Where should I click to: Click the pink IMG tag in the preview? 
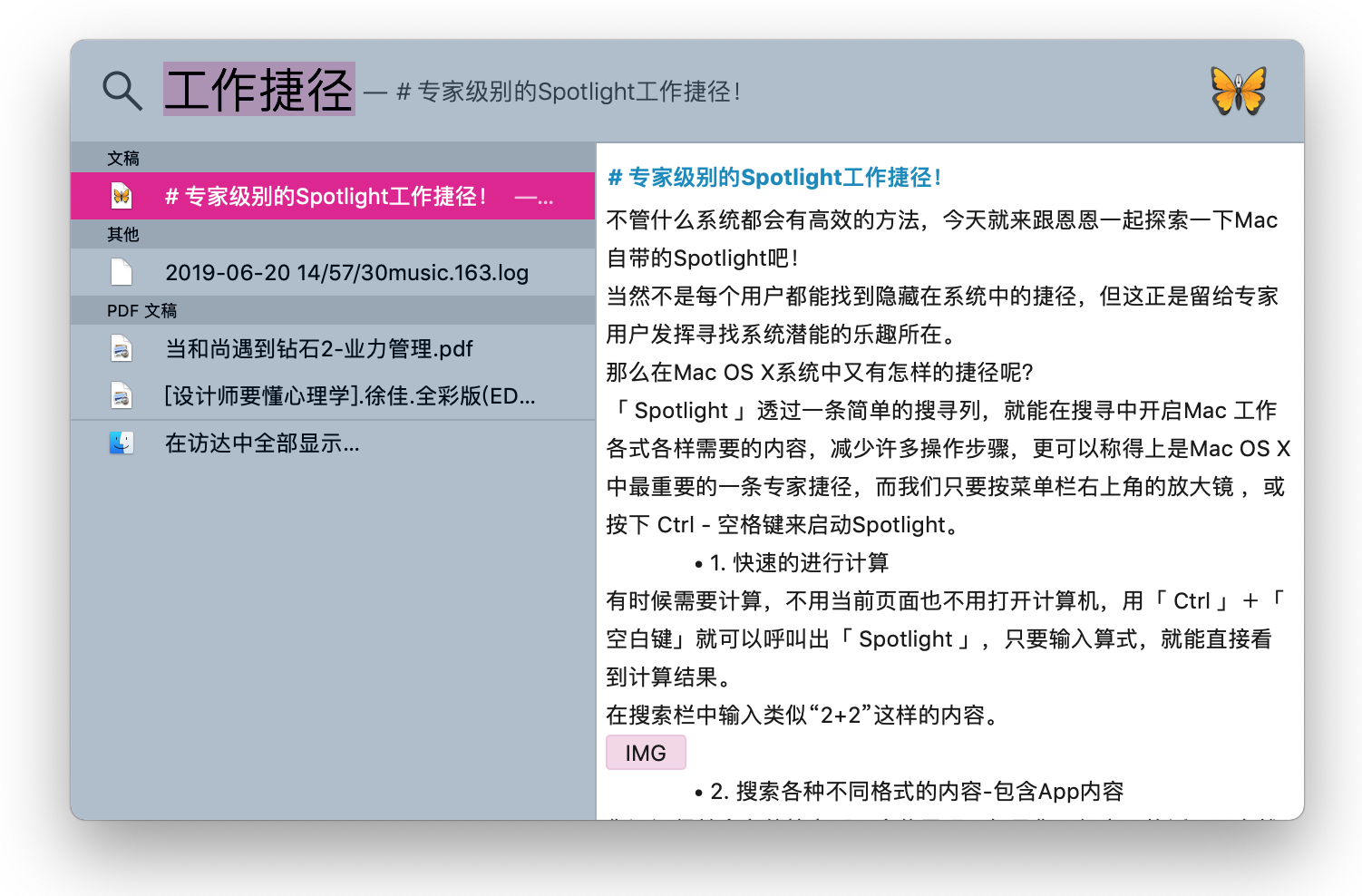646,753
